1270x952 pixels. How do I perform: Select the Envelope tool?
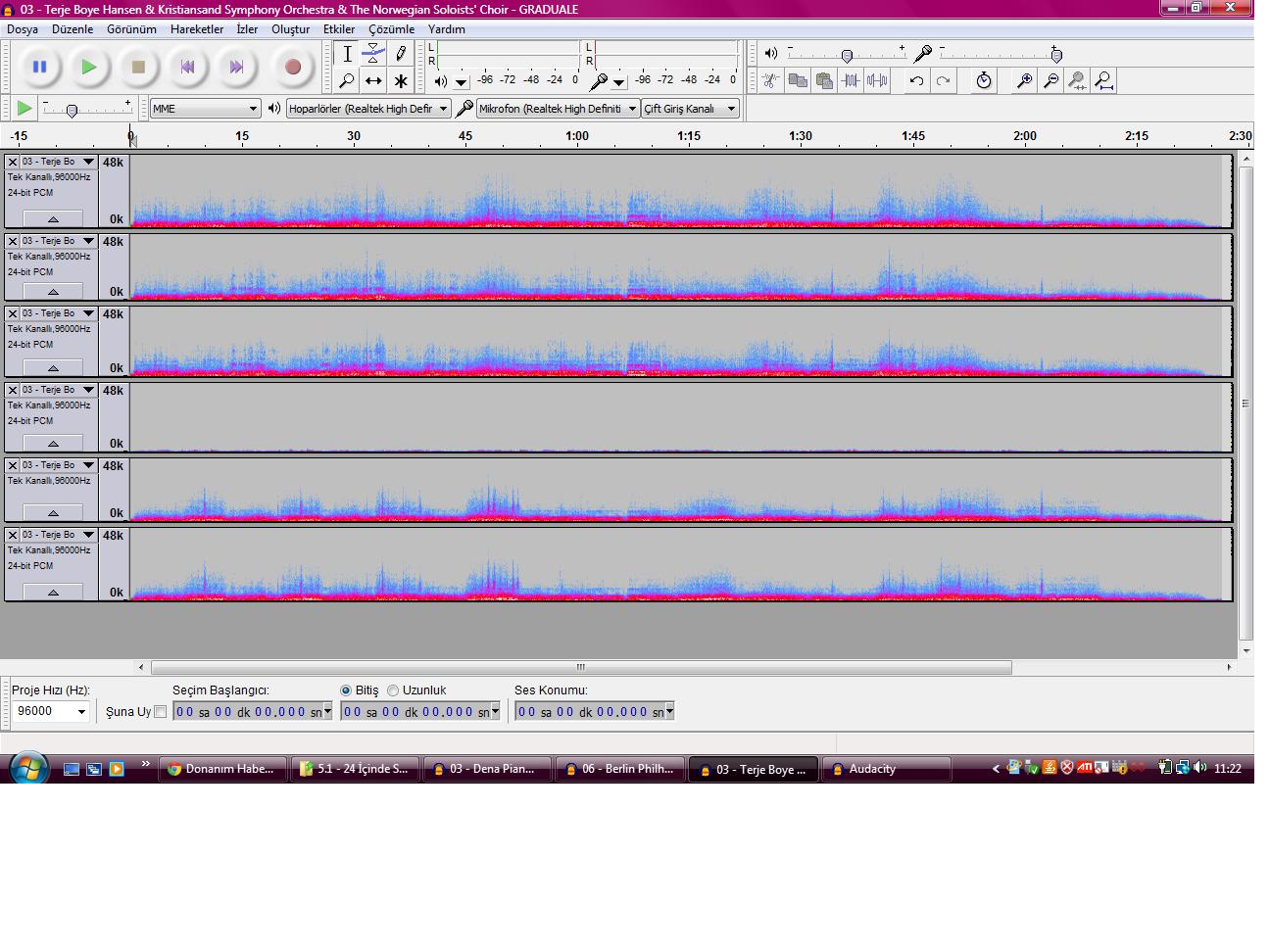tap(373, 54)
